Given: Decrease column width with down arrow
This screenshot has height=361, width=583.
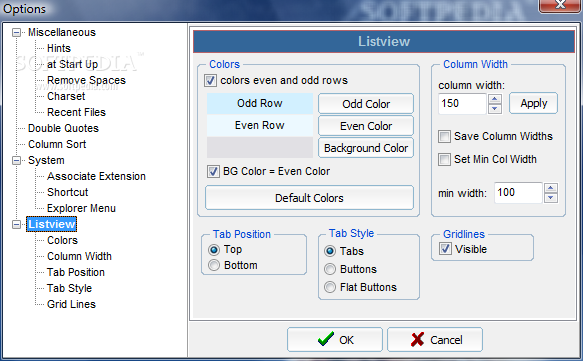Looking at the screenshot, I should (495, 109).
